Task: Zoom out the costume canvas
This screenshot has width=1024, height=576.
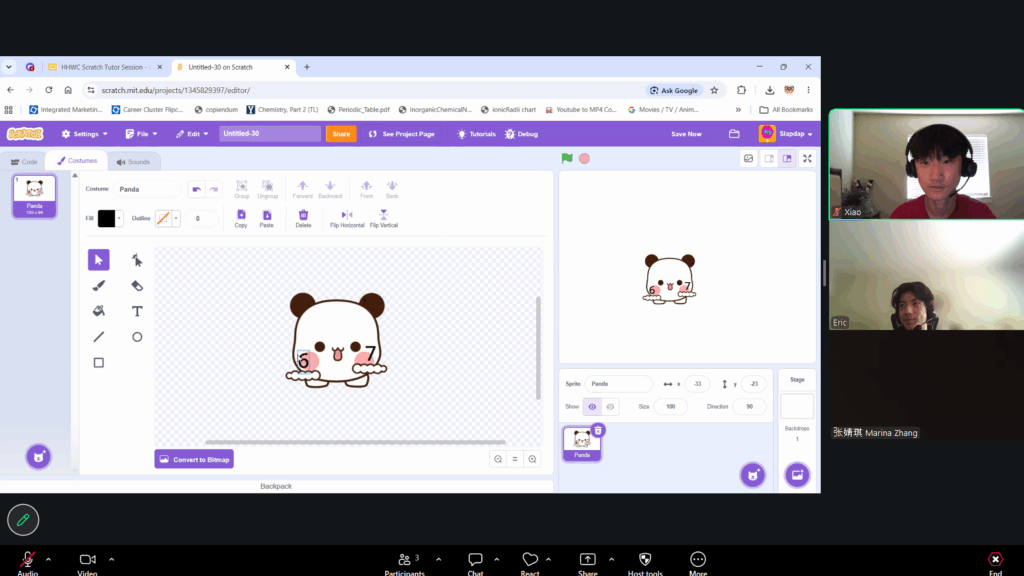Action: [x=498, y=459]
